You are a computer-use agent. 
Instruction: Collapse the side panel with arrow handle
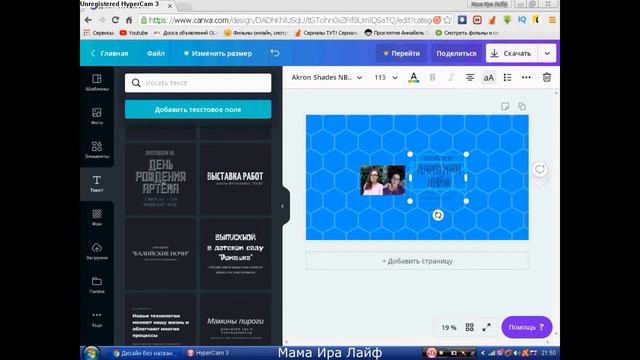[282, 206]
